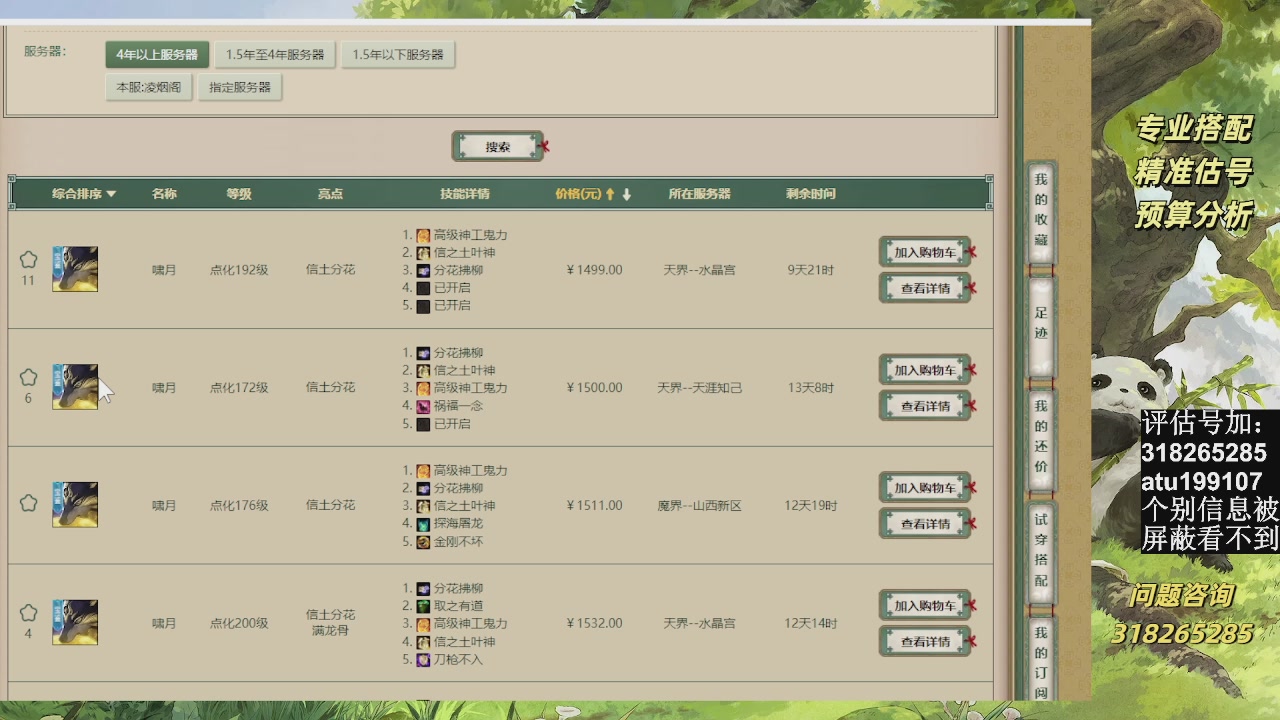Click the 技能详情 column header
The image size is (1280, 720).
465,194
